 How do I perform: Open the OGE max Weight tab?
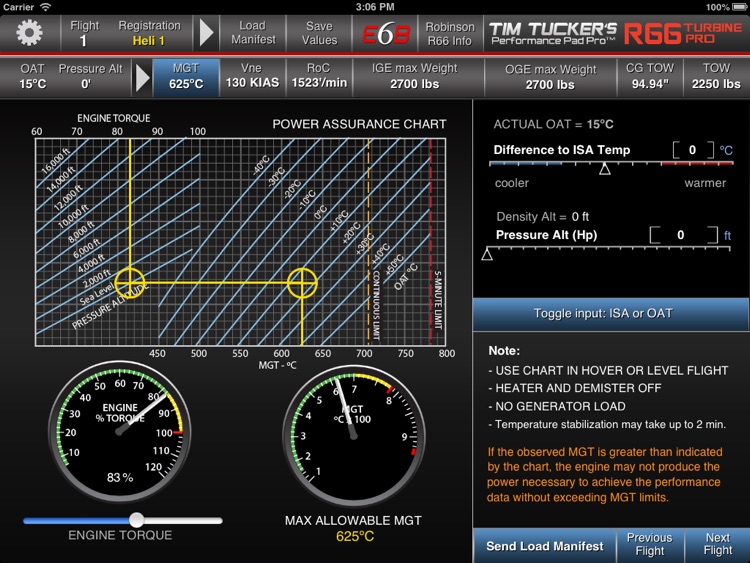pyautogui.click(x=550, y=77)
